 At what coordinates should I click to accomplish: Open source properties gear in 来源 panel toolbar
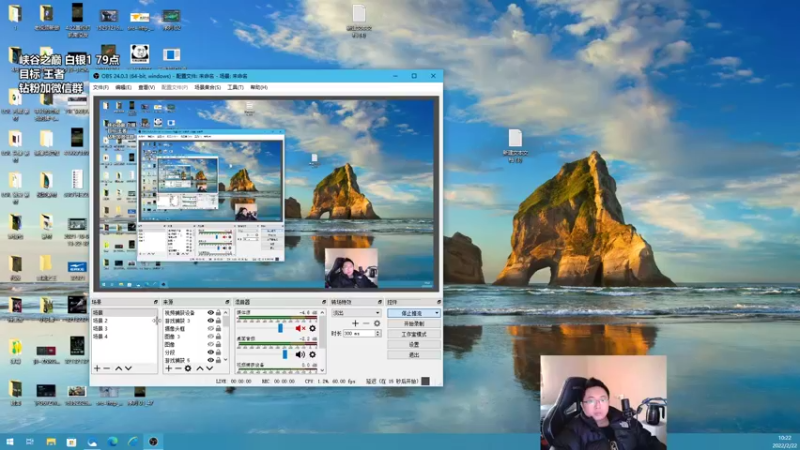(x=188, y=368)
